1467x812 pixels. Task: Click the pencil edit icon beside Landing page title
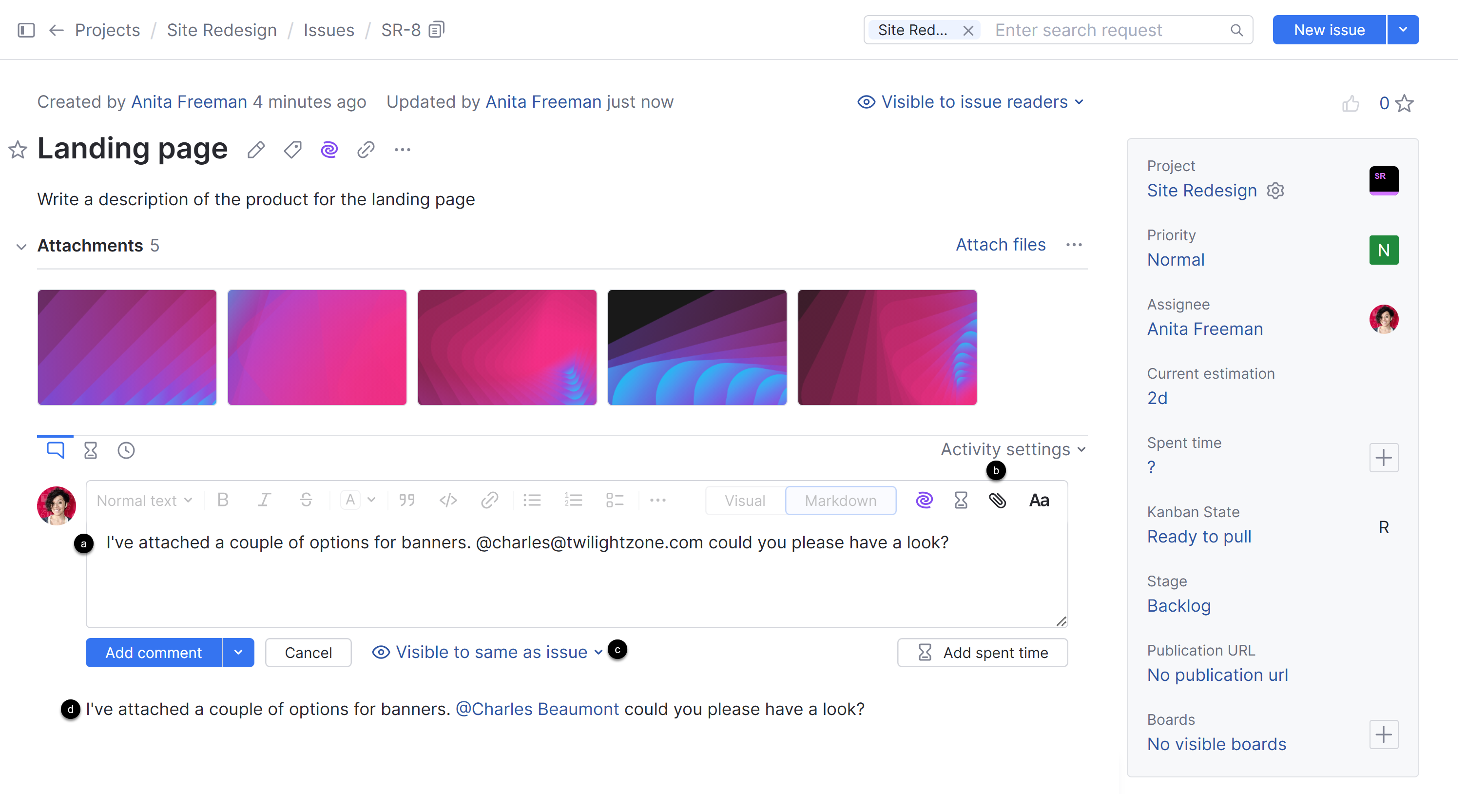256,150
